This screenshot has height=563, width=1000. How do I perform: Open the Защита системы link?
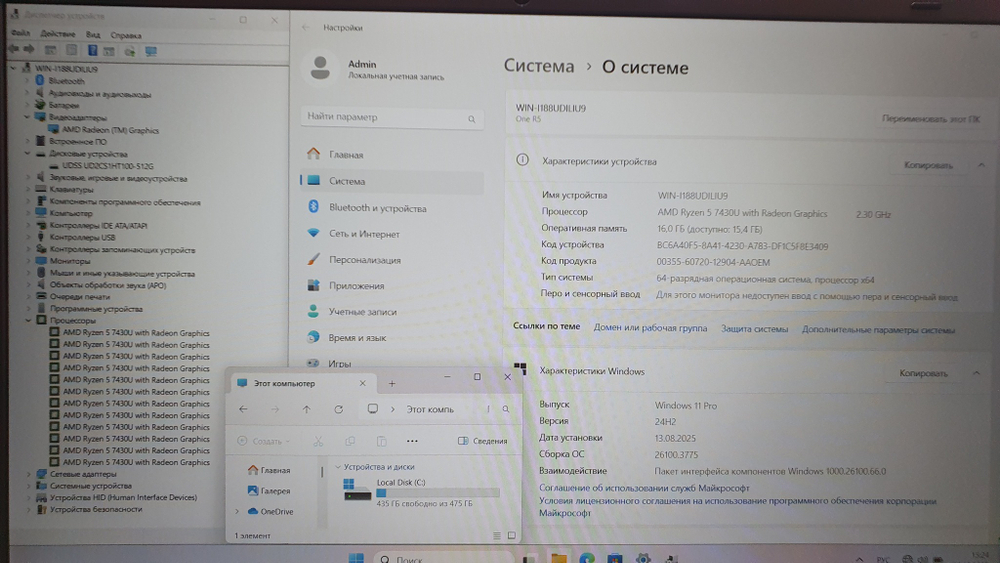point(754,329)
